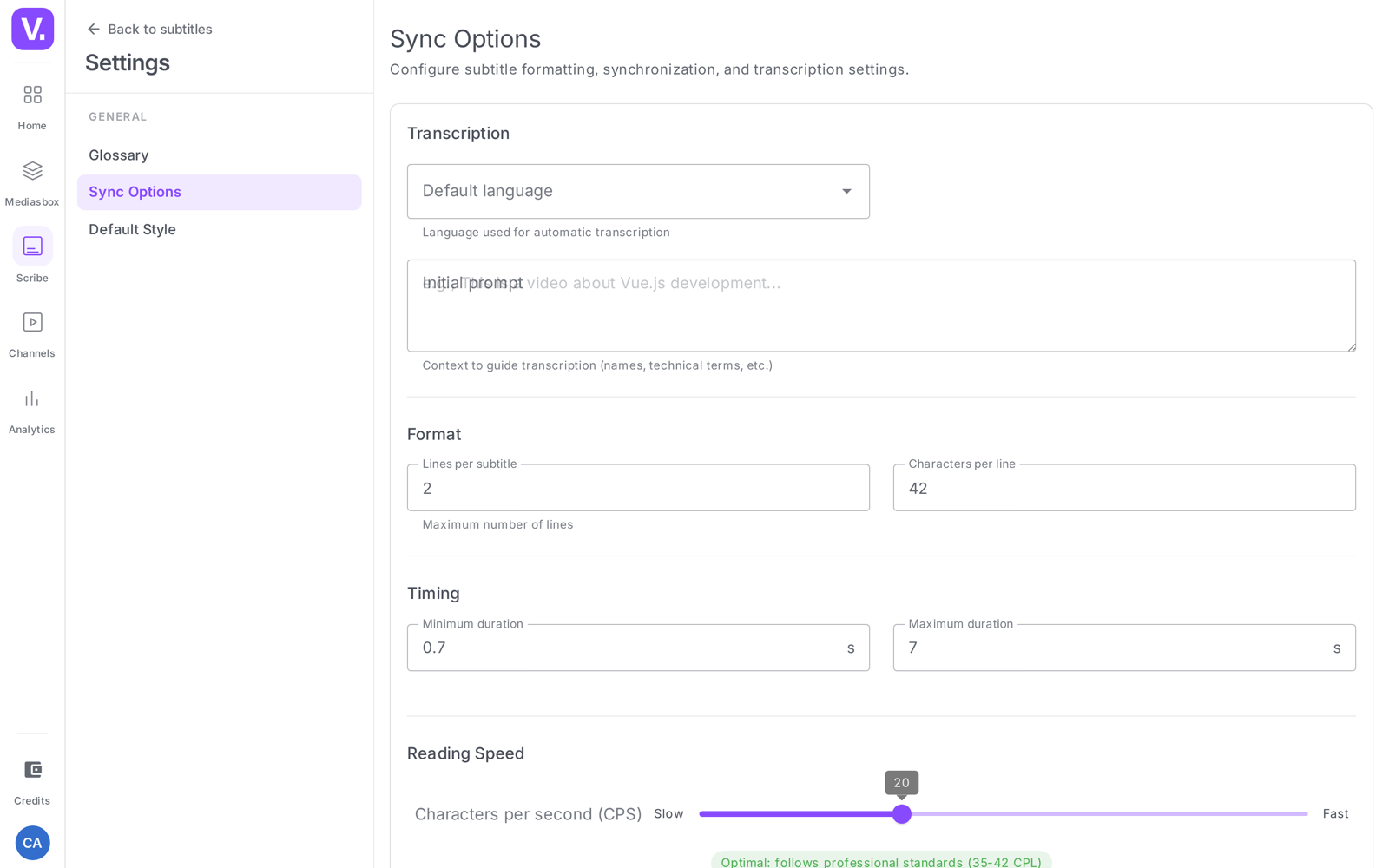Image resolution: width=1389 pixels, height=868 pixels.
Task: Open the Channels play icon
Action: pos(32,322)
